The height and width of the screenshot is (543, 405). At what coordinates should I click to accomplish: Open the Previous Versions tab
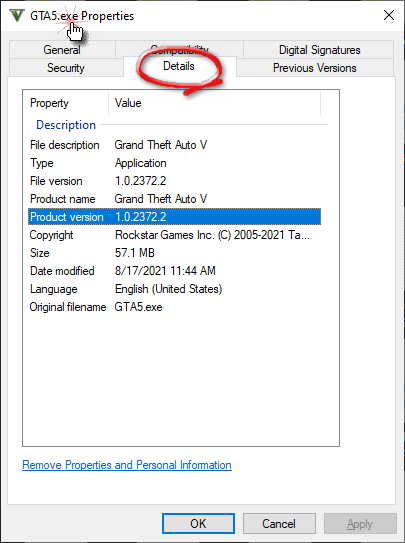coord(314,68)
